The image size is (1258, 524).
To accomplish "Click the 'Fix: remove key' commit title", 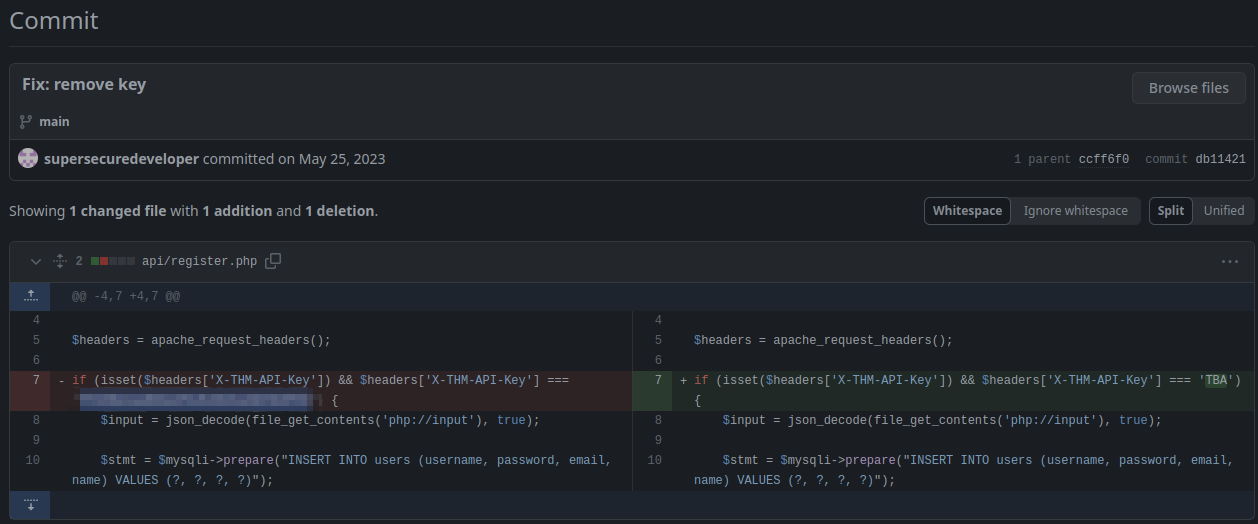I will pos(84,85).
